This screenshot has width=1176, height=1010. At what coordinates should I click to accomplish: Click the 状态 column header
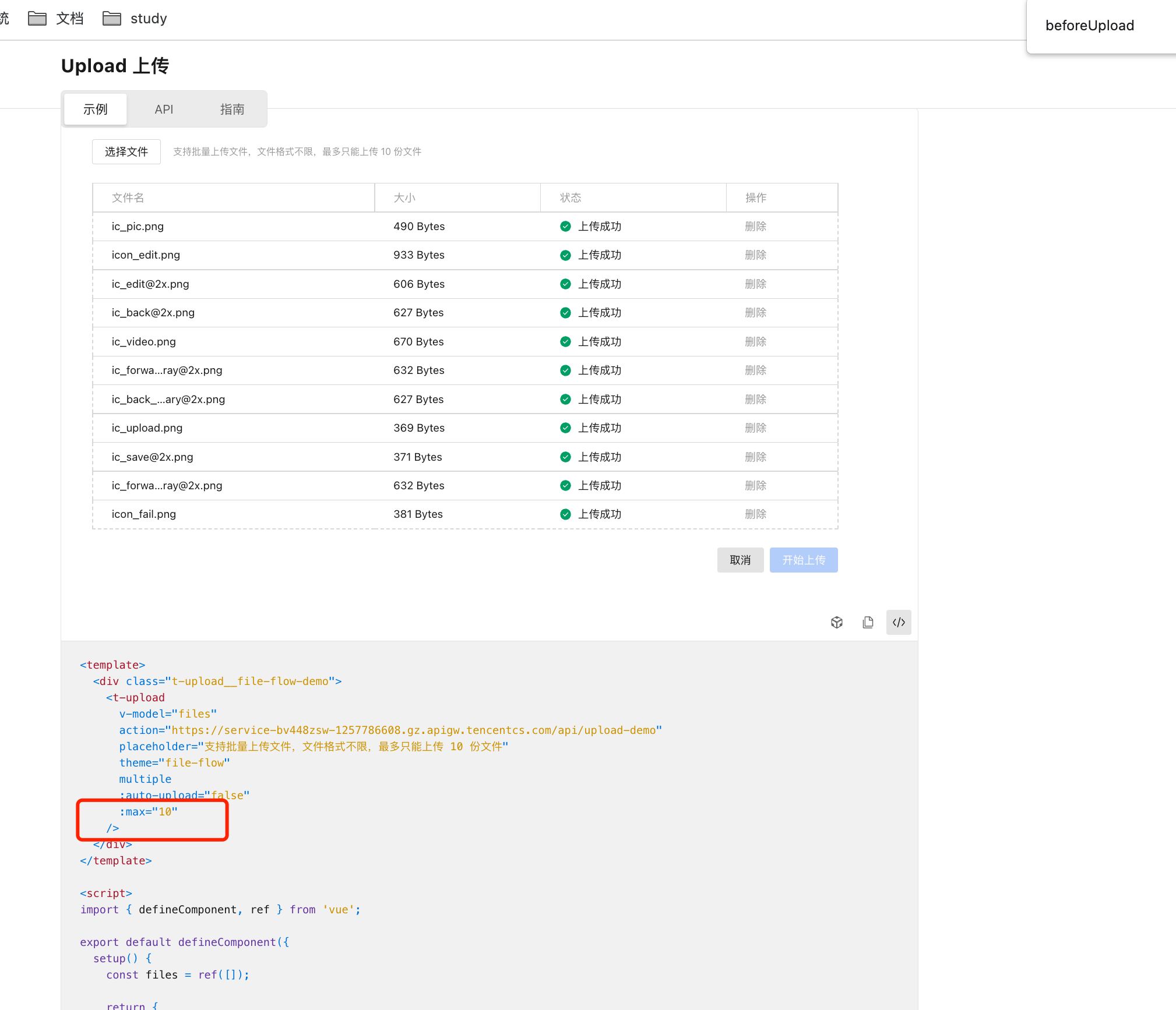click(x=569, y=197)
